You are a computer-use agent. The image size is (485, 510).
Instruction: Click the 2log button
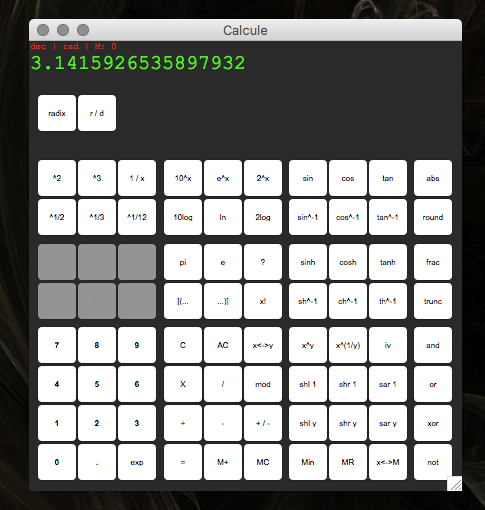[x=263, y=217]
